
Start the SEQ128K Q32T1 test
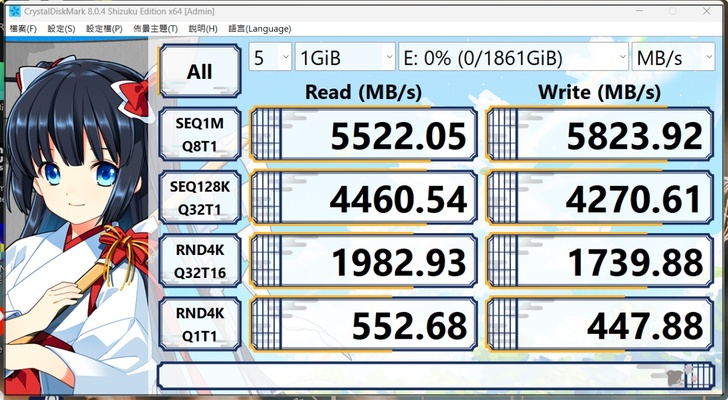[200, 198]
